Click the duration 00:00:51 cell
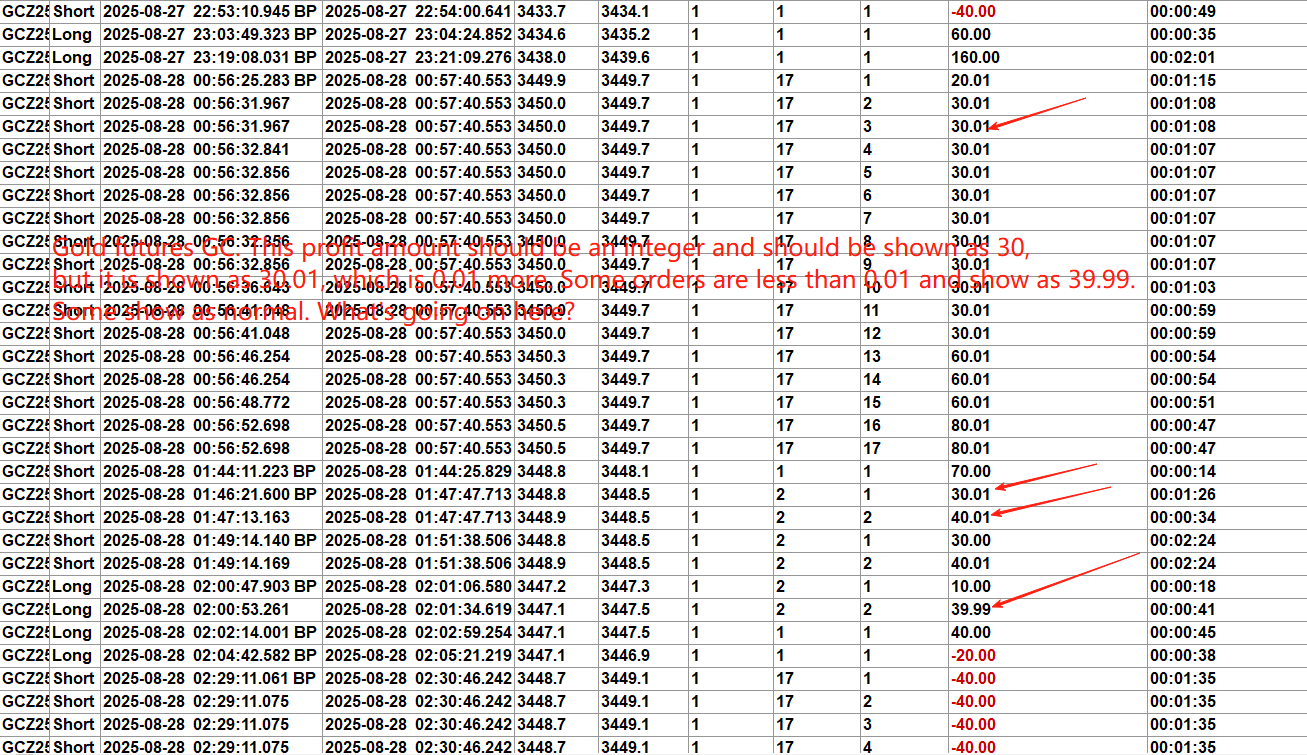1307x755 pixels. pos(1226,402)
